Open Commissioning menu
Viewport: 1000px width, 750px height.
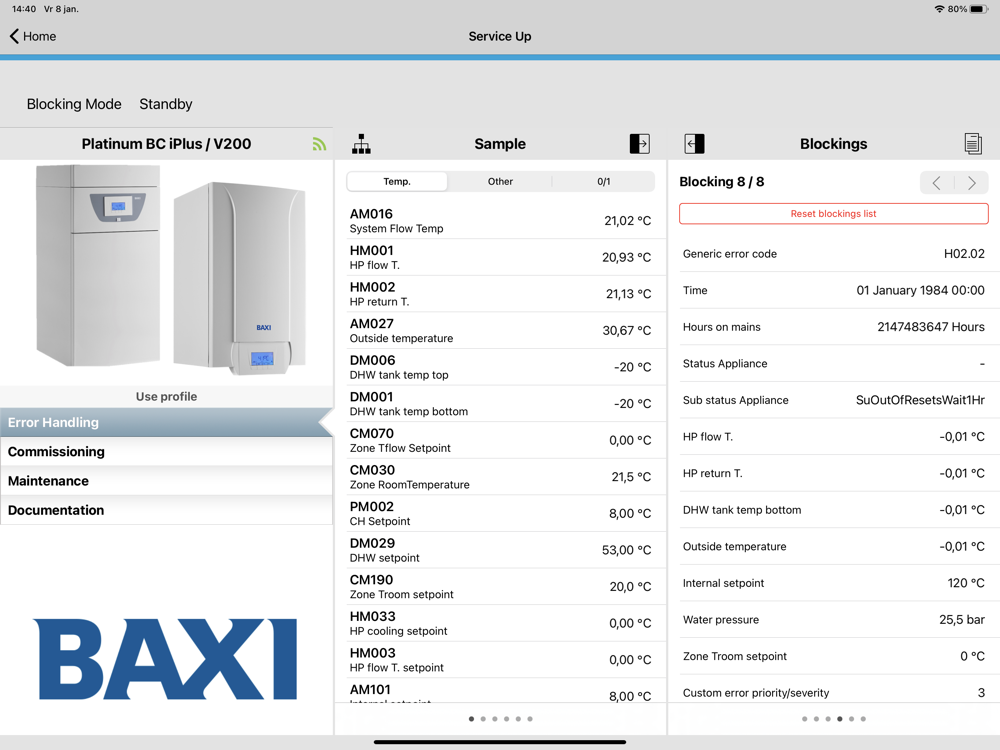166,452
